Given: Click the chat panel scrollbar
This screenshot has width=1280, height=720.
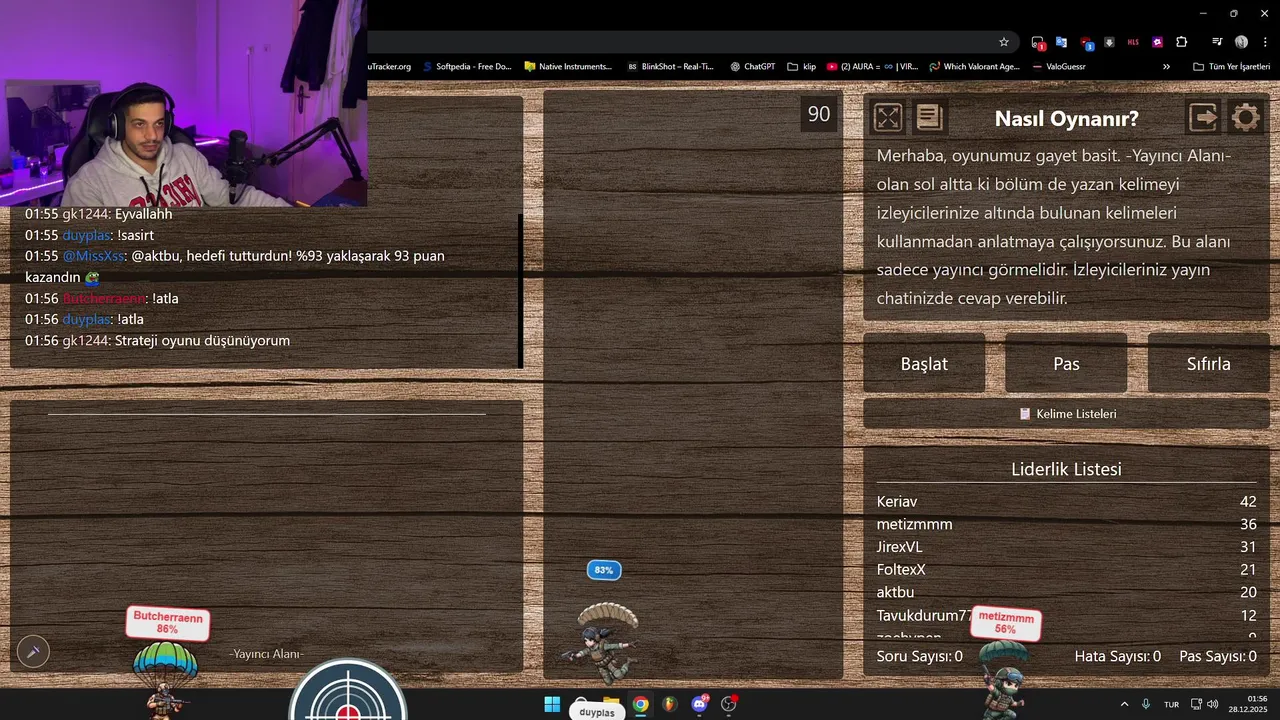Looking at the screenshot, I should click(x=520, y=290).
